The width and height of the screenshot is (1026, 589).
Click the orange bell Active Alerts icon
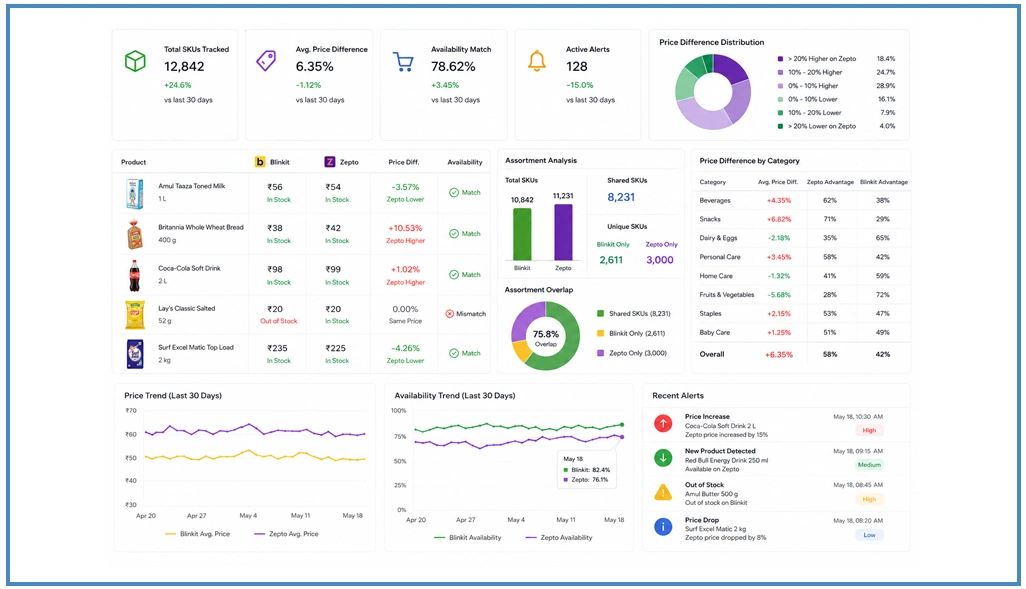click(x=537, y=61)
